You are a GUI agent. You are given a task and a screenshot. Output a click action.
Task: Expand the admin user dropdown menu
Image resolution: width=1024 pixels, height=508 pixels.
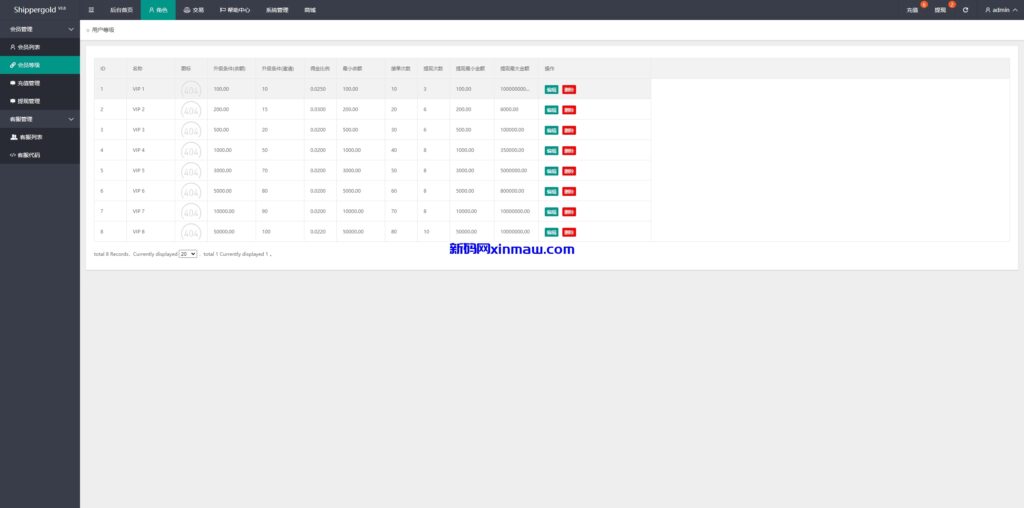pos(998,9)
